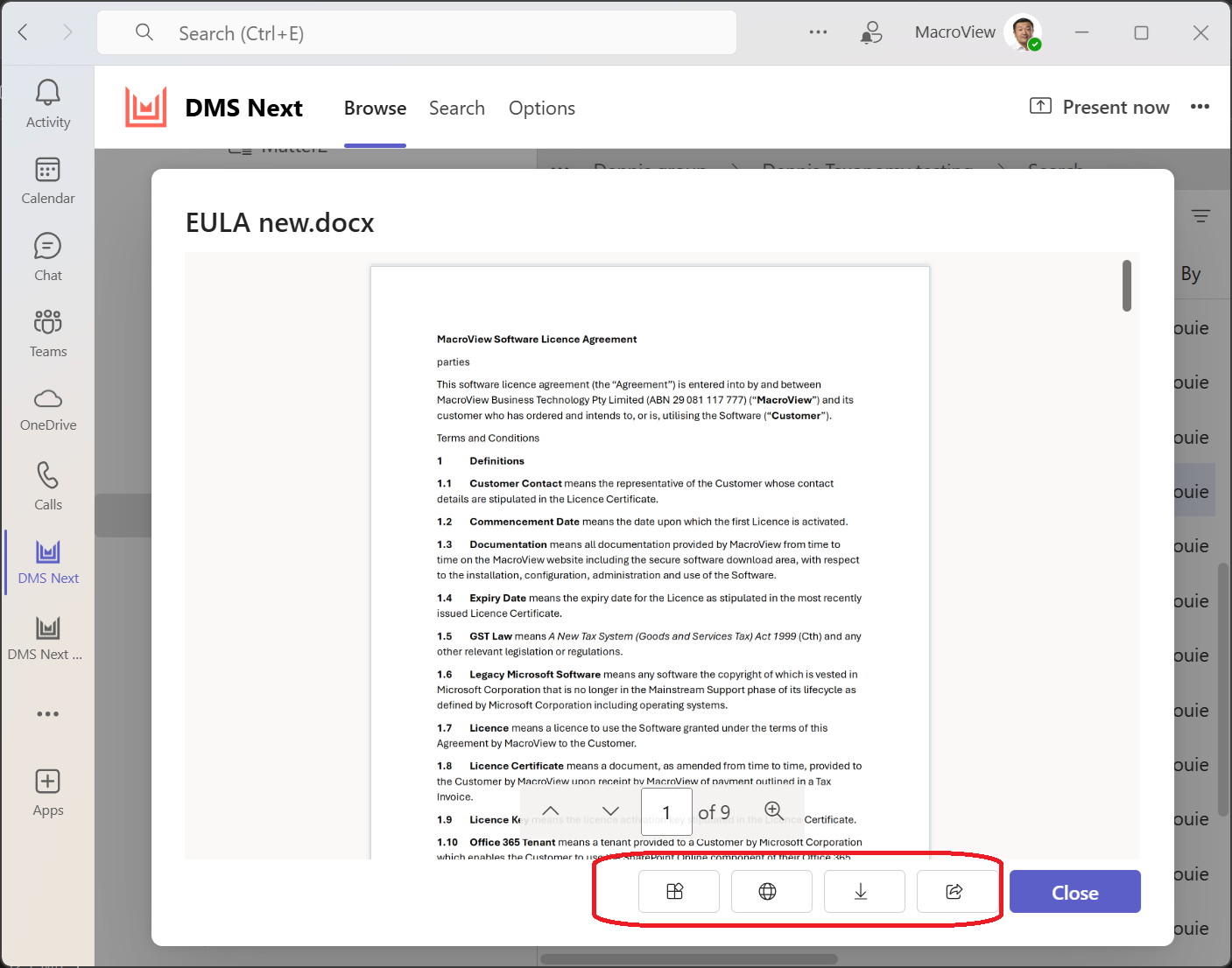This screenshot has width=1232, height=968.
Task: Open Calls in the sidebar
Action: [48, 487]
